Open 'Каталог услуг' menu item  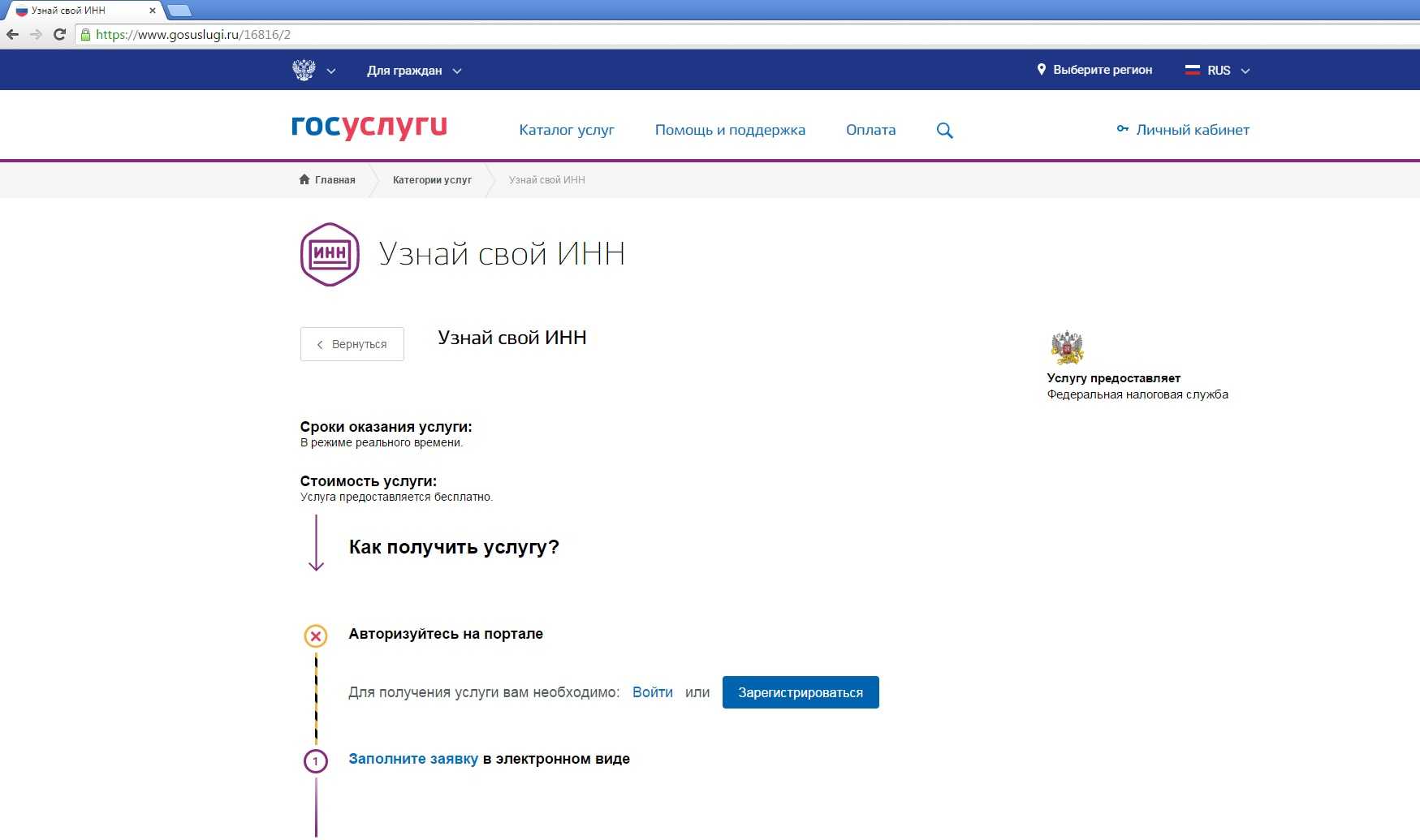(567, 130)
